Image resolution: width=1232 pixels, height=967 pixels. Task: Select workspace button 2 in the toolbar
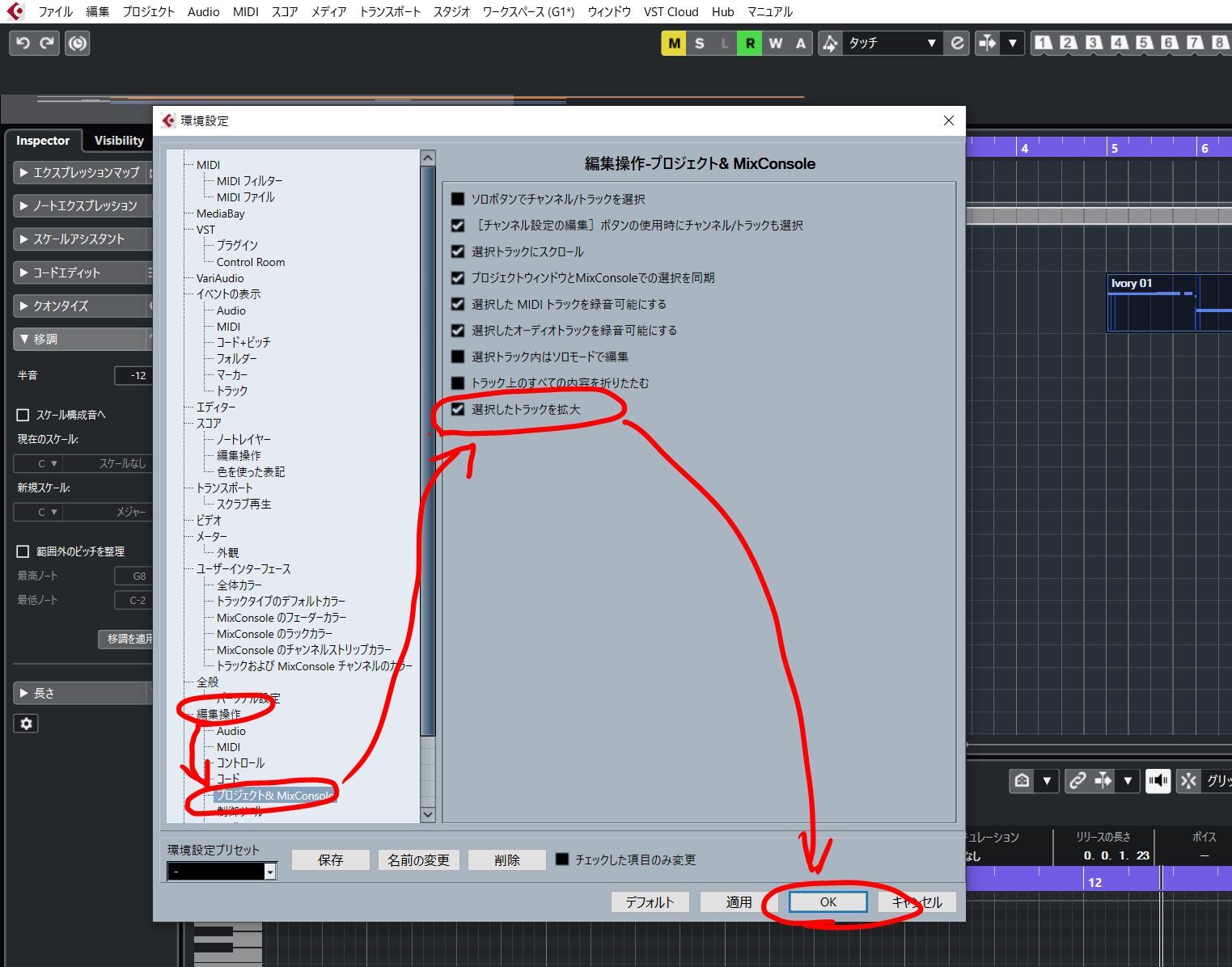(1068, 43)
